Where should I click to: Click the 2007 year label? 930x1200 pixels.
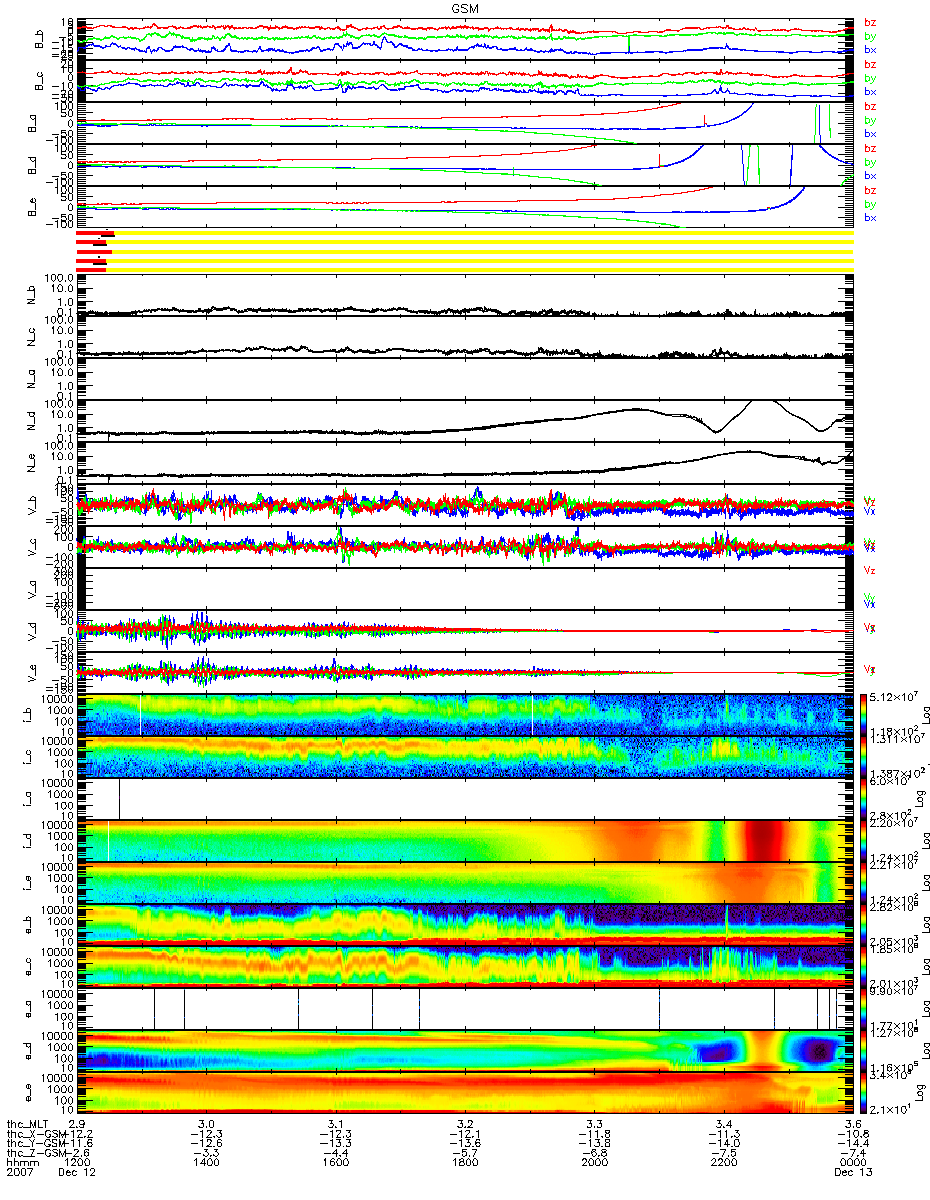point(20,1174)
